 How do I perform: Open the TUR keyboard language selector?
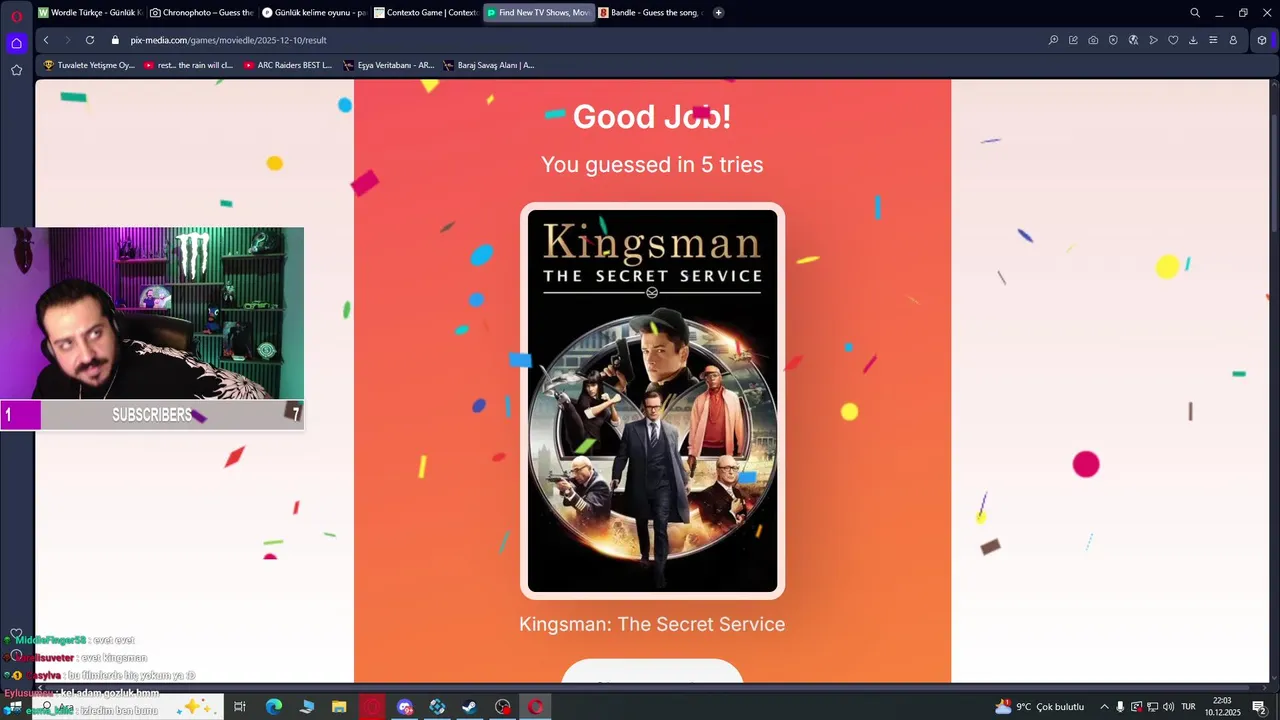click(1188, 707)
